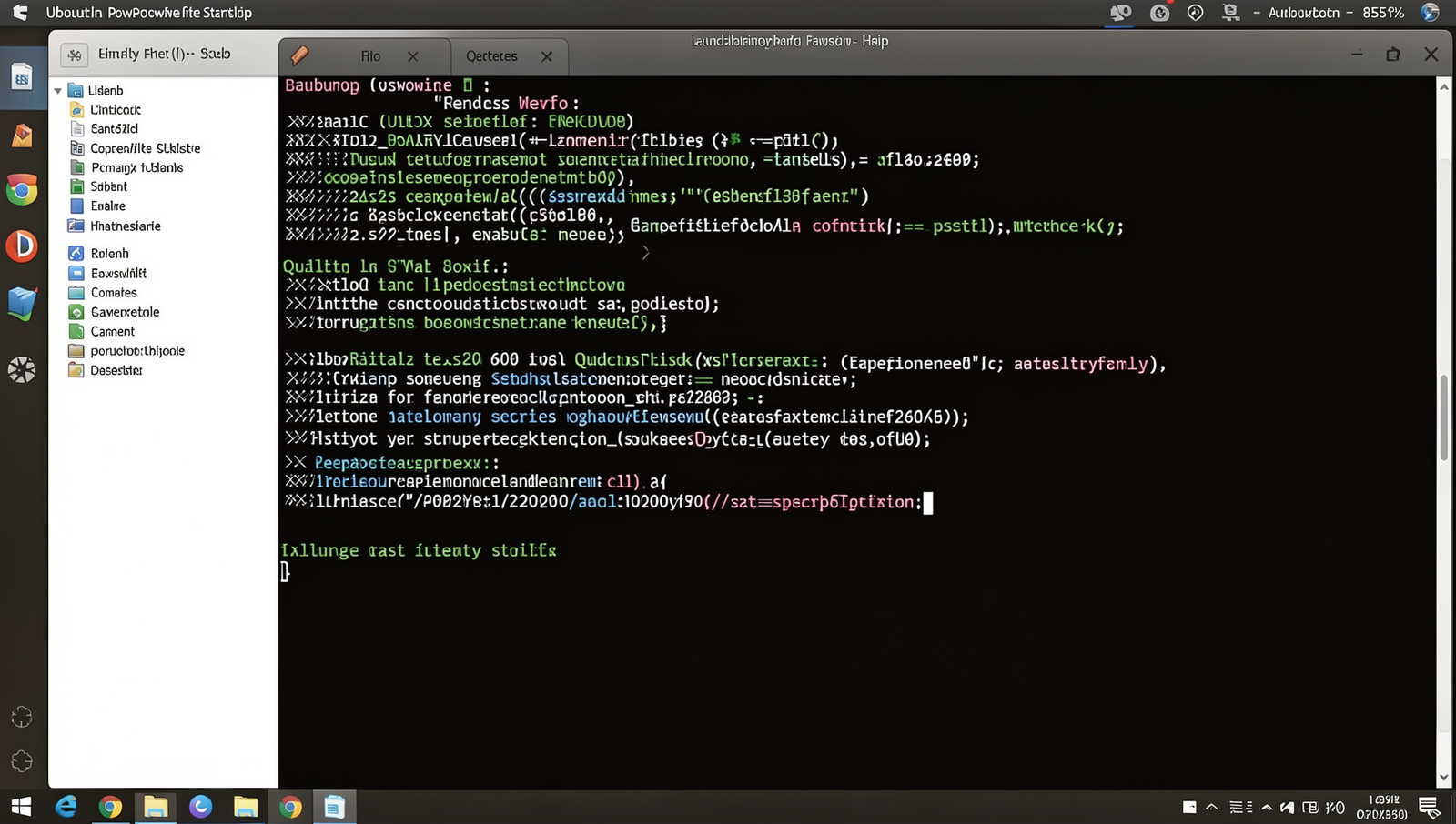Click the Rolenh blue icon
The width and height of the screenshot is (1456, 824).
coord(76,254)
